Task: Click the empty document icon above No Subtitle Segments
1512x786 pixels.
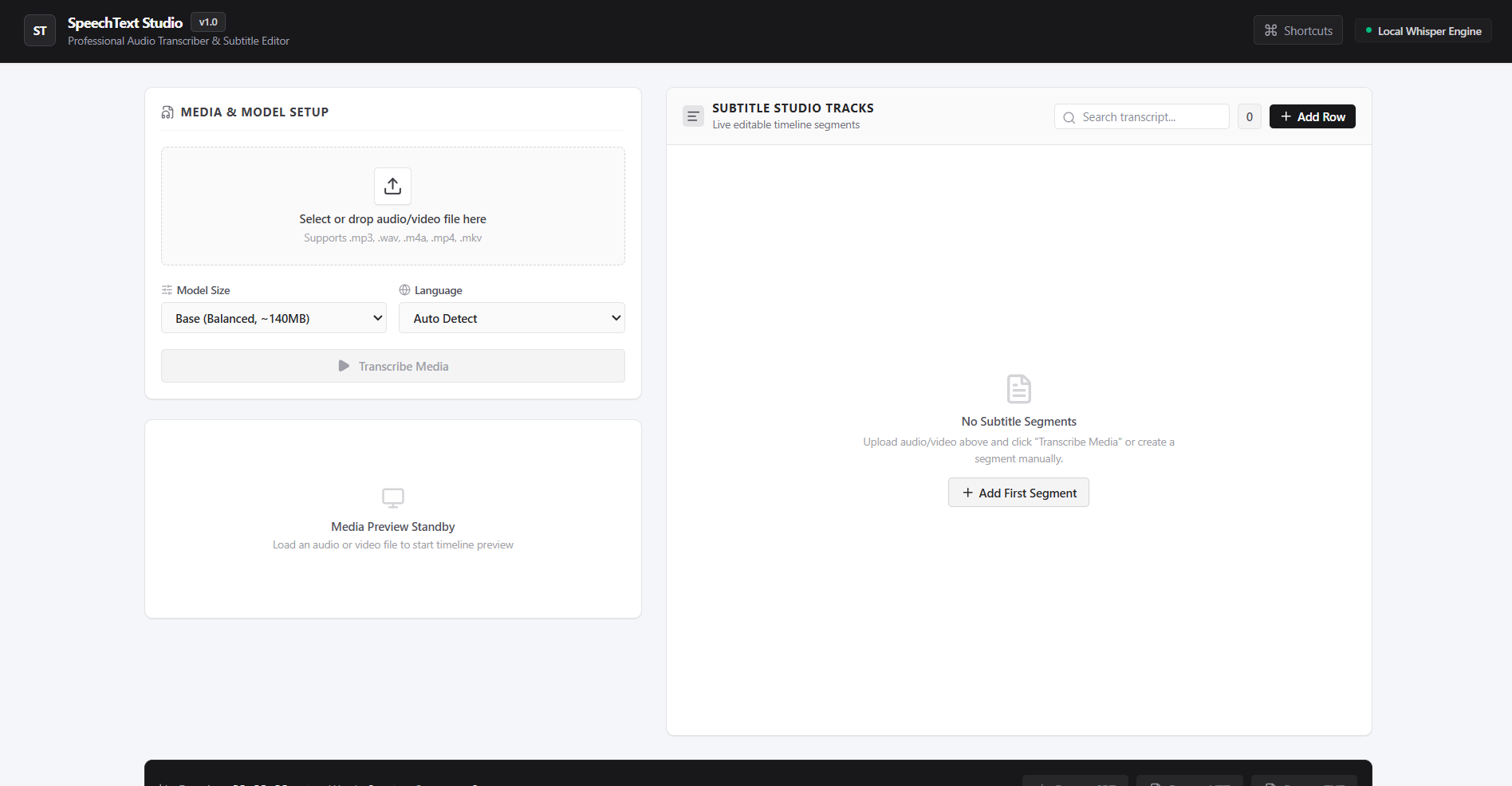Action: click(x=1019, y=389)
